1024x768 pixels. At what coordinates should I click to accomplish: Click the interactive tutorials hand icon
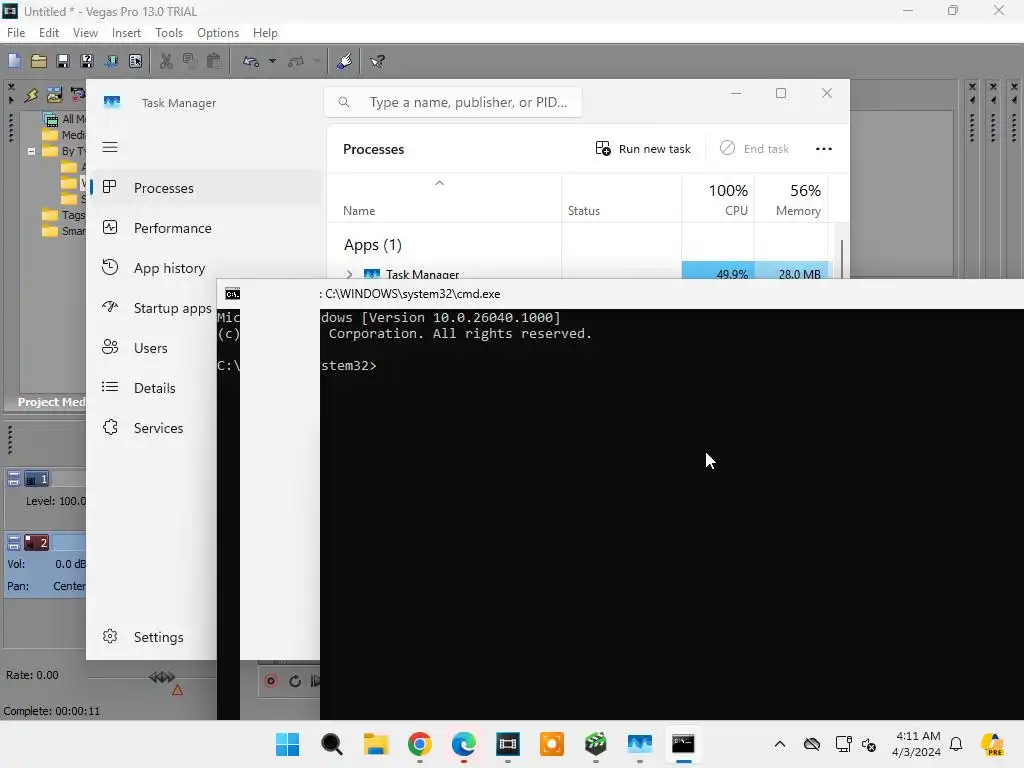pyautogui.click(x=344, y=61)
